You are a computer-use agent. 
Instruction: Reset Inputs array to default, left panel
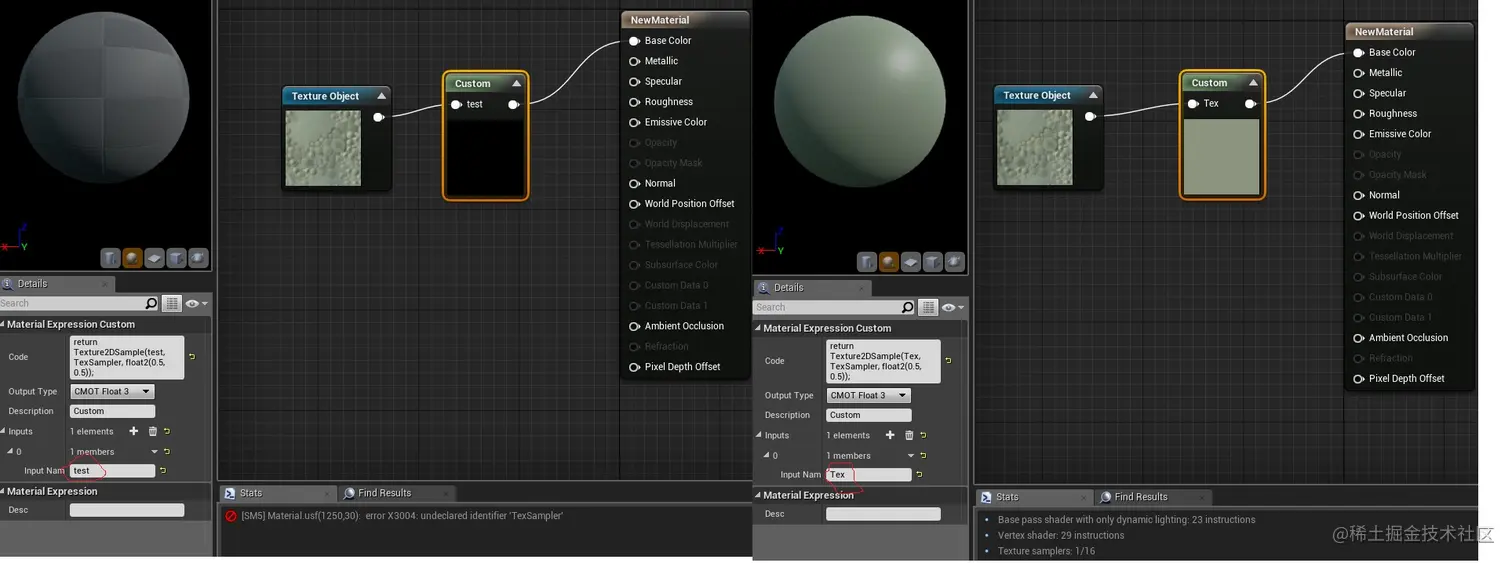pos(167,431)
